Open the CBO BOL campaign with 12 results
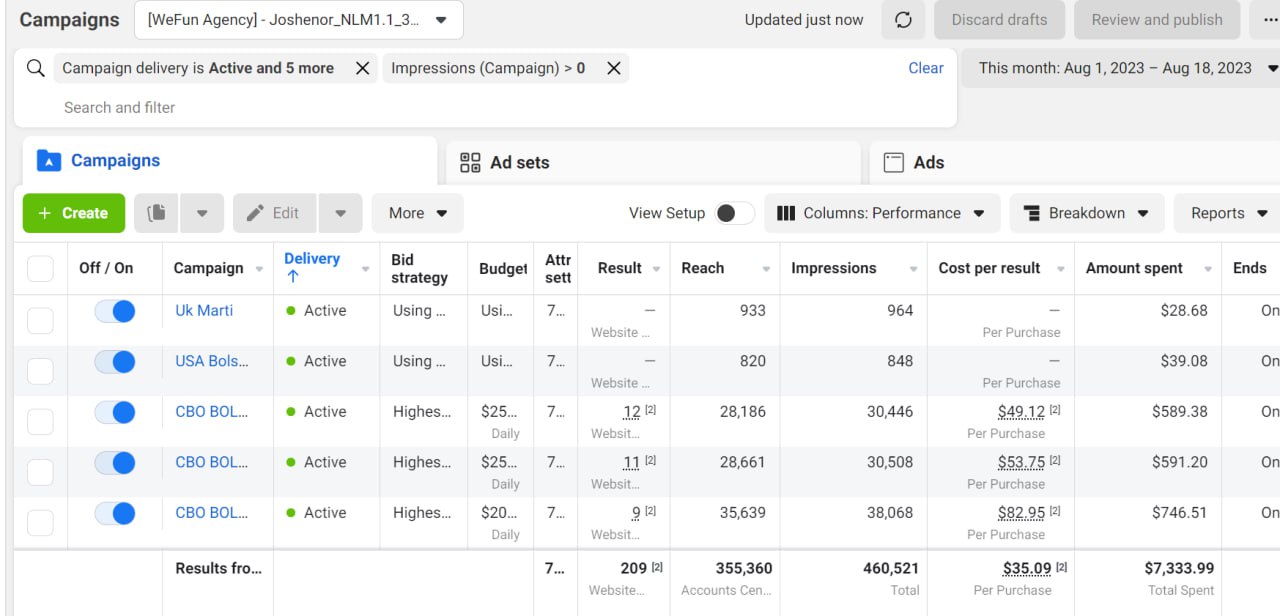This screenshot has height=616, width=1280. click(212, 411)
